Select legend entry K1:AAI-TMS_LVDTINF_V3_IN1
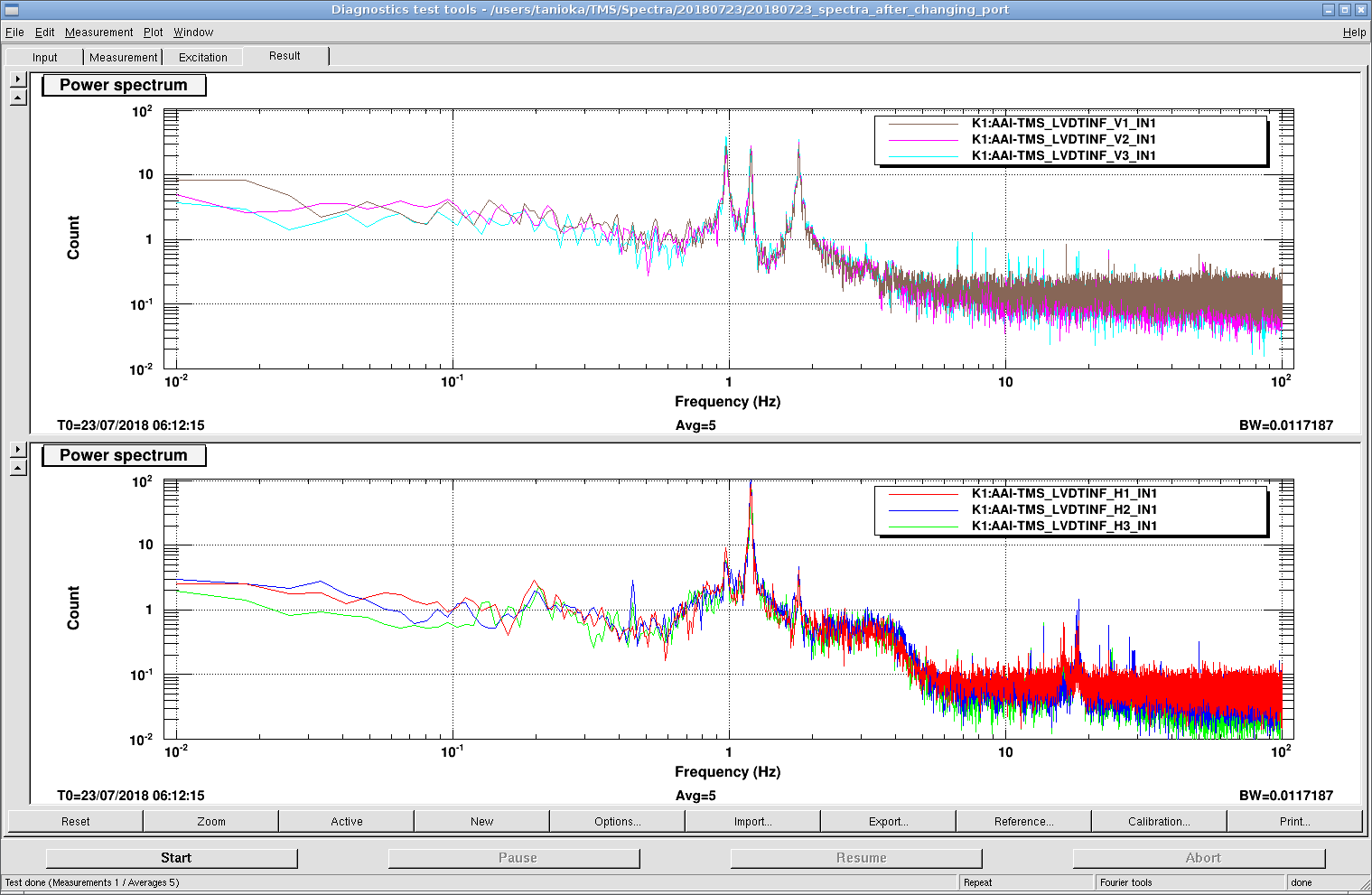The width and height of the screenshot is (1372, 895). click(1064, 155)
